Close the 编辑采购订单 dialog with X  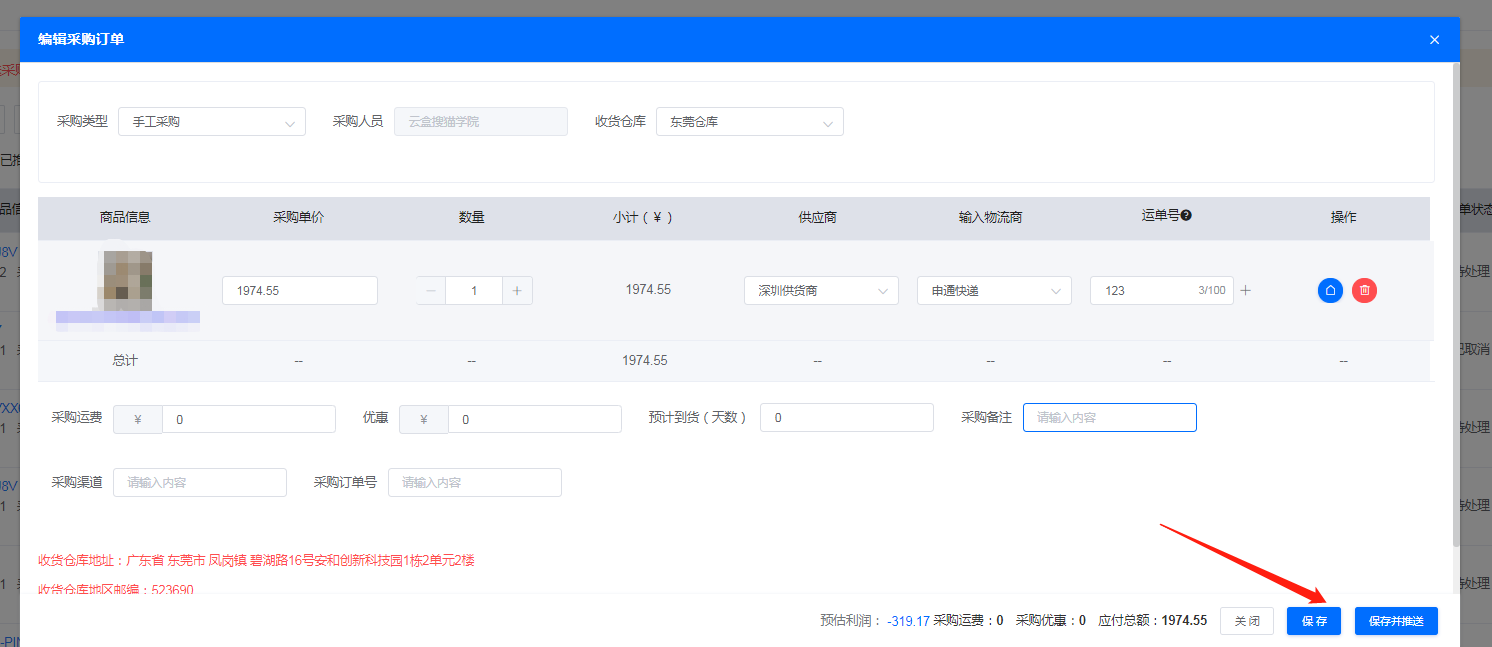point(1434,40)
